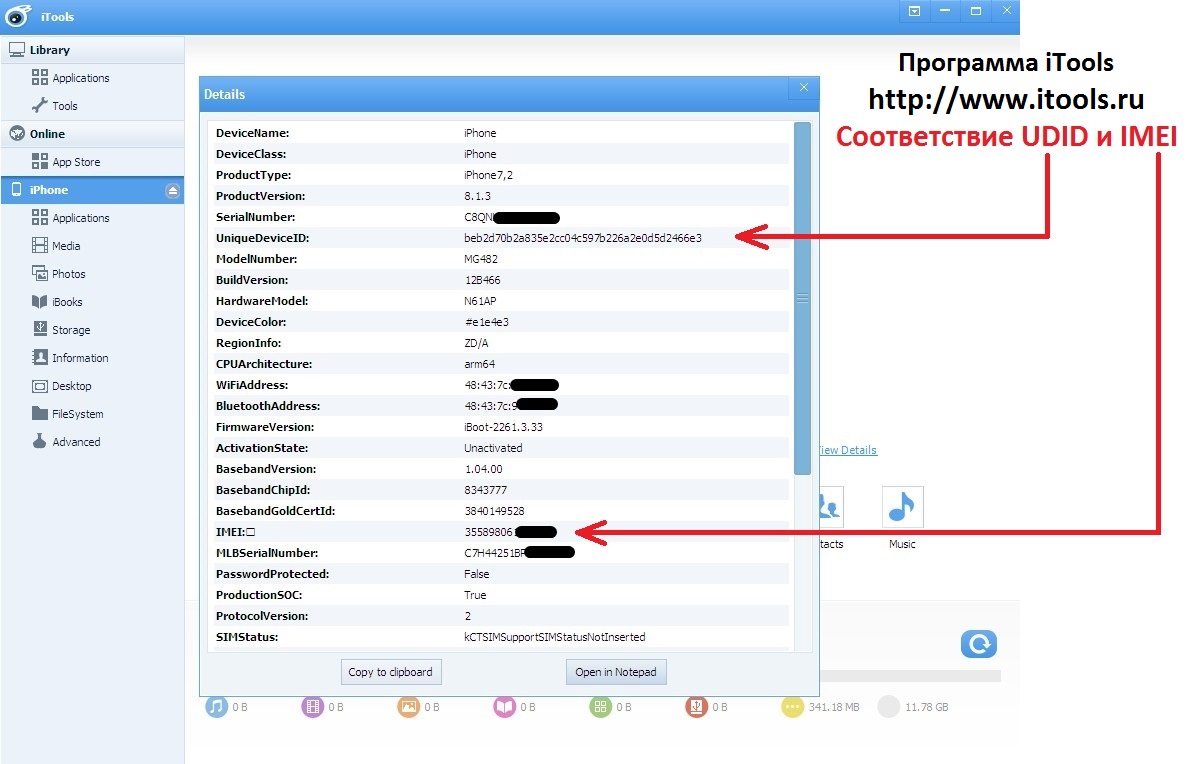Click the apps storage usage icon

coord(600,707)
